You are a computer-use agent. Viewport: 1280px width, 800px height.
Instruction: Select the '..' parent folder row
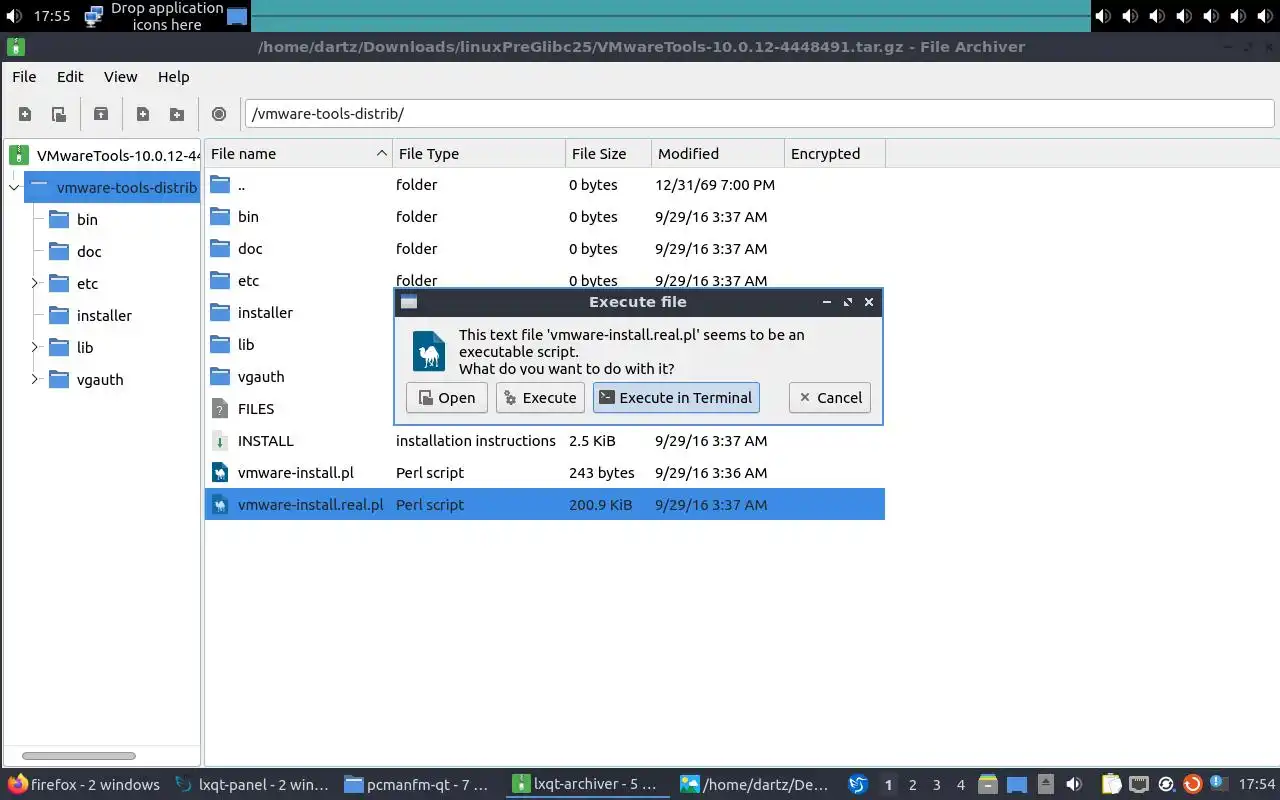pyautogui.click(x=545, y=185)
